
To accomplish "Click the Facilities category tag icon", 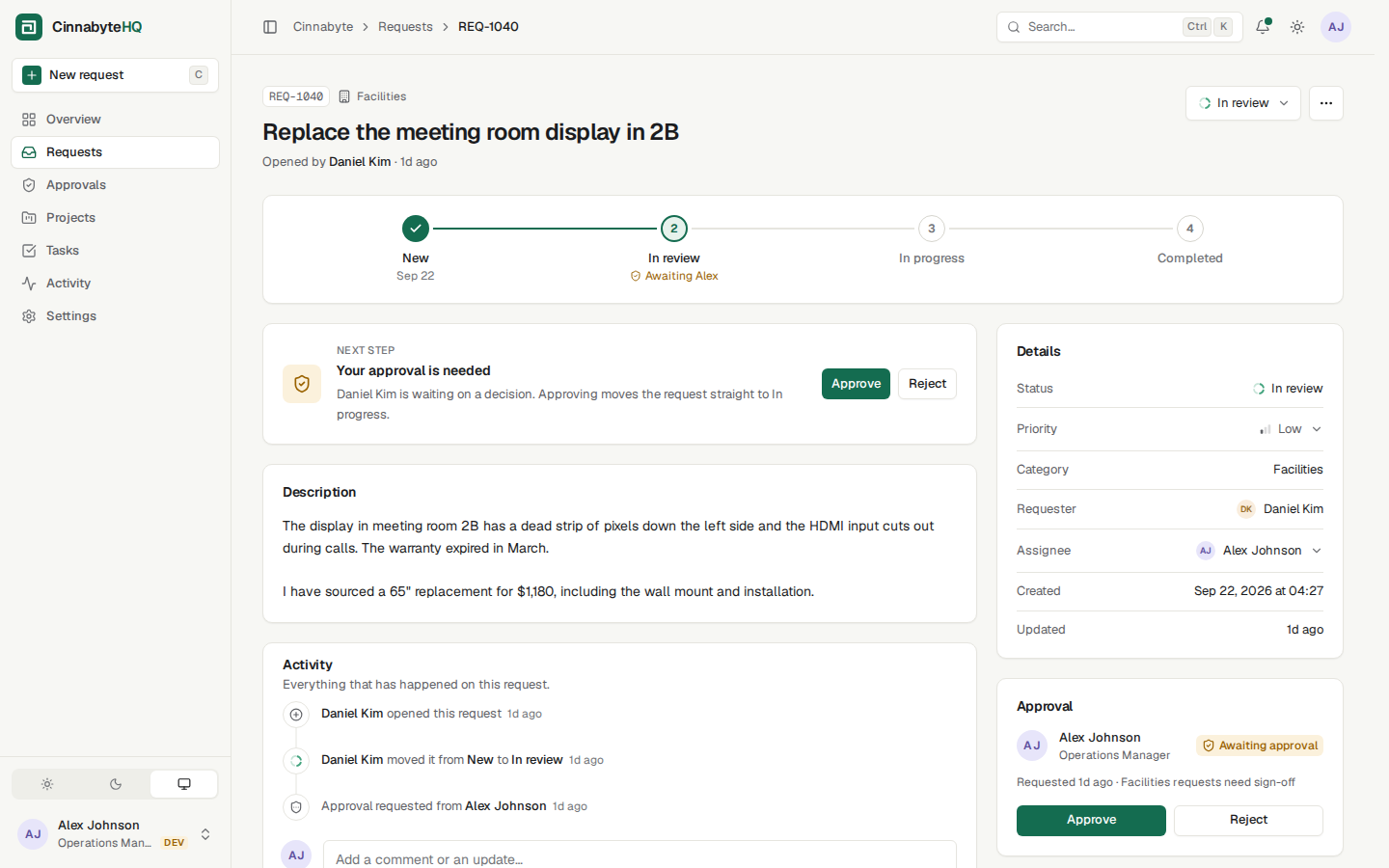I will pos(344,96).
